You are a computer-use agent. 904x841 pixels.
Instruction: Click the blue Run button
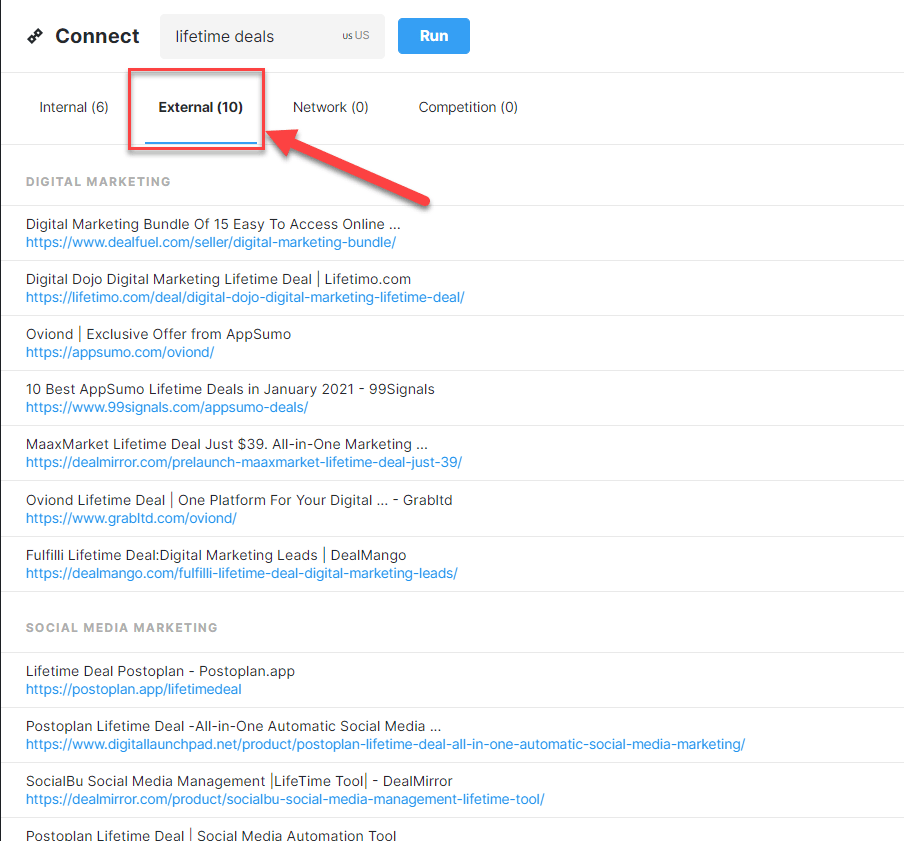tap(434, 36)
